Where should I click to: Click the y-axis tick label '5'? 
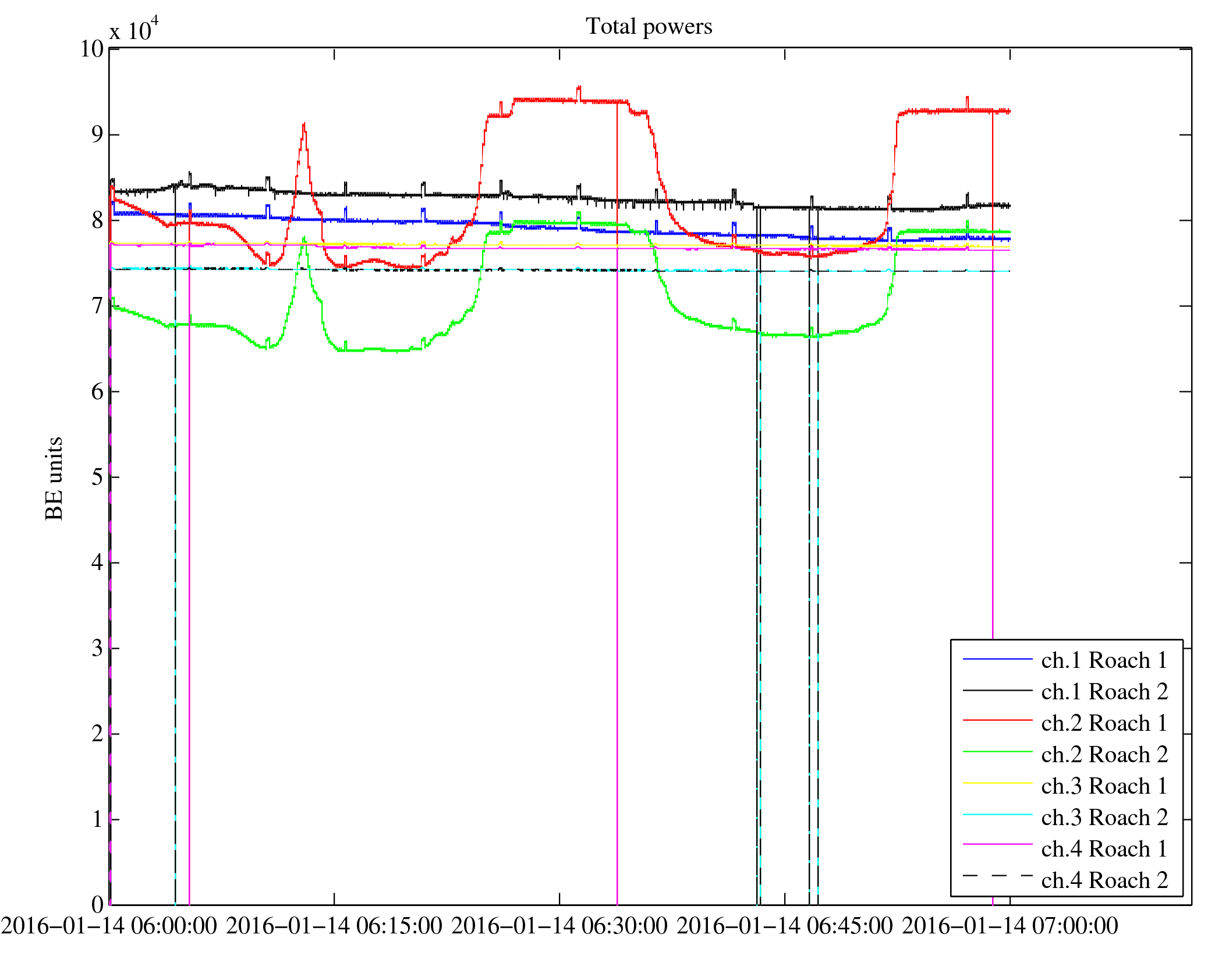click(x=97, y=477)
